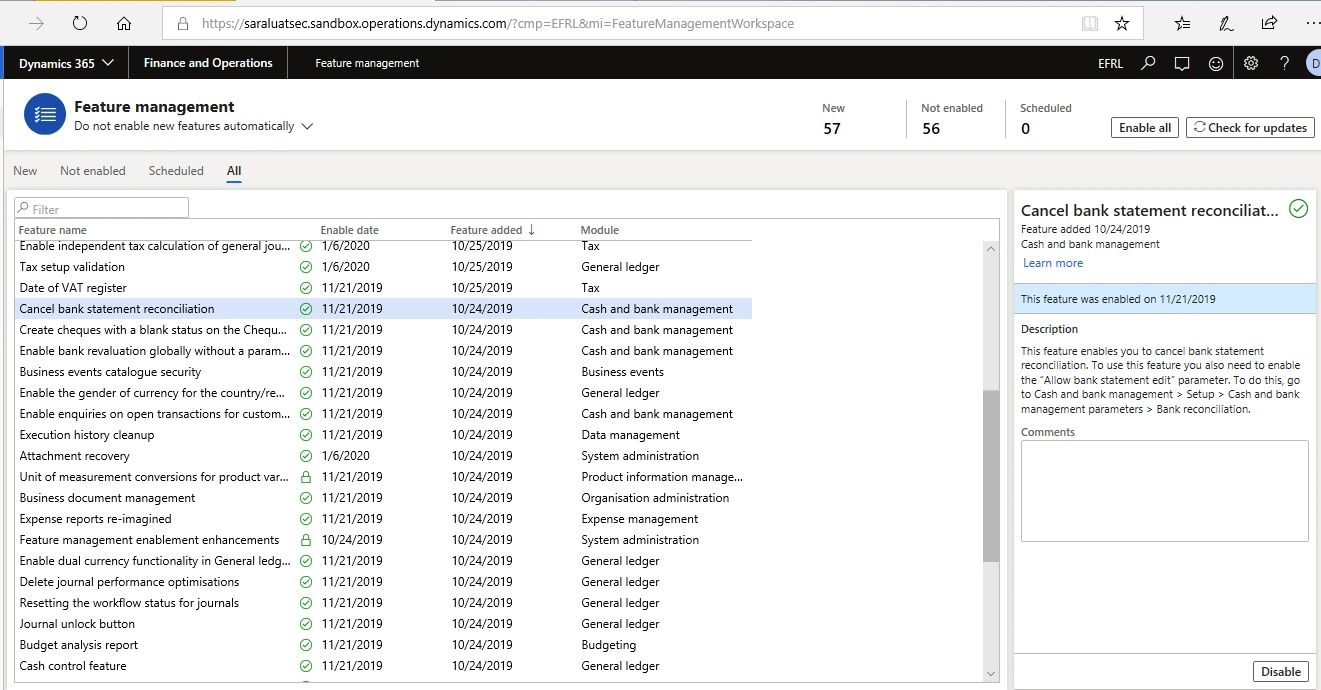
Task: Click enabled checkmark icon in detail pane
Action: tap(1298, 209)
